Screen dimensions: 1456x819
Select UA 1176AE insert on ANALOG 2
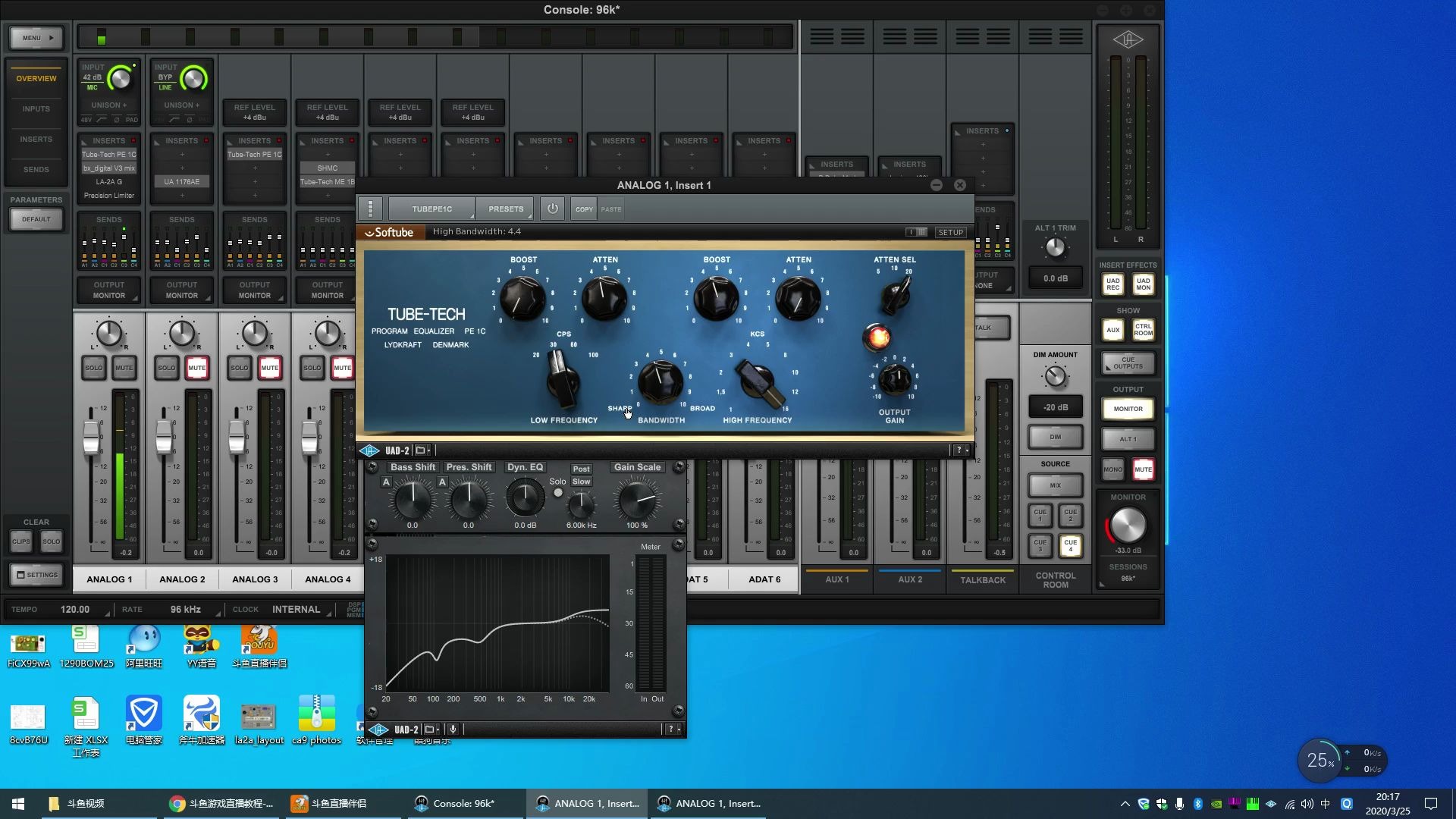181,182
